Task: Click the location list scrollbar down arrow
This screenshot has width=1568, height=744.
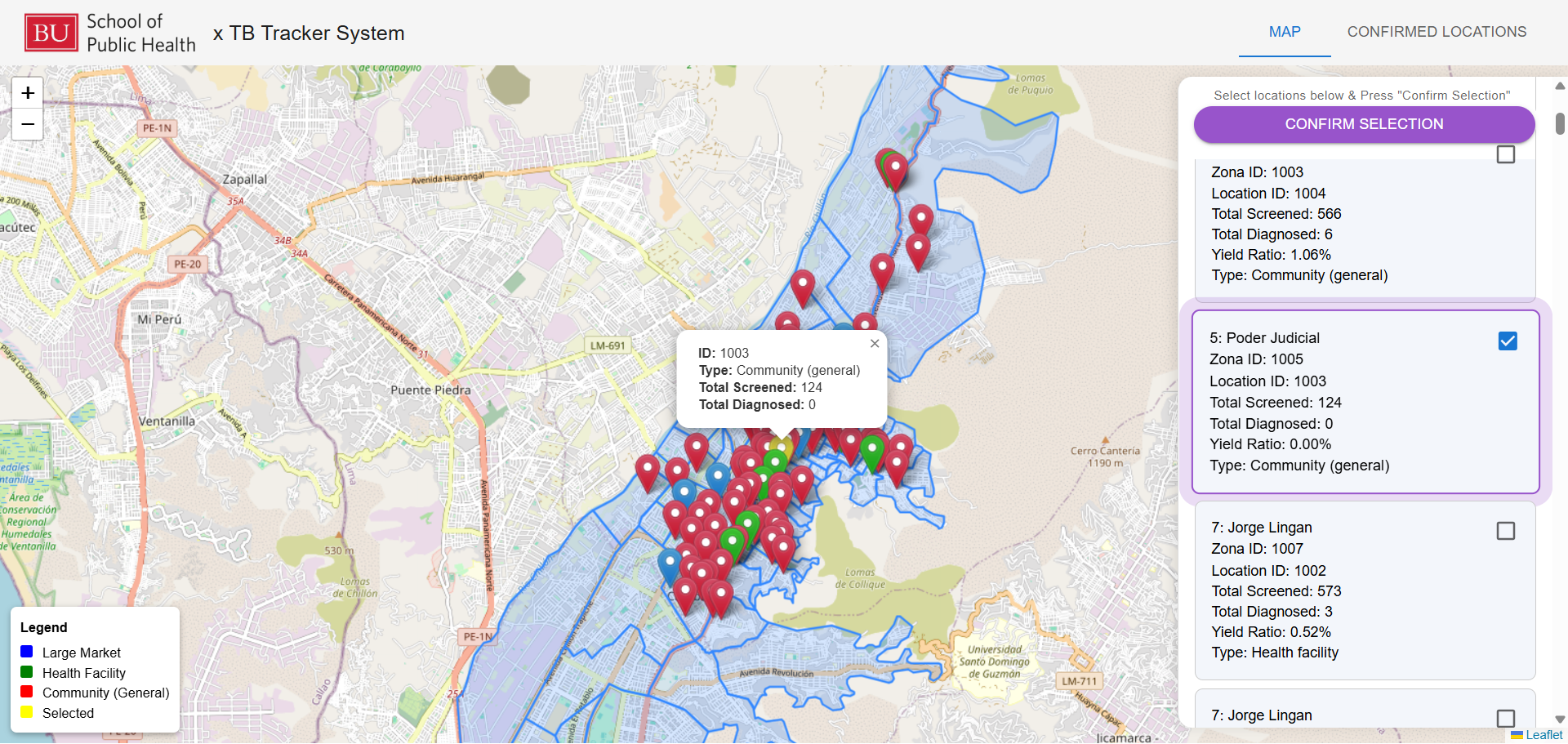Action: 1560,719
